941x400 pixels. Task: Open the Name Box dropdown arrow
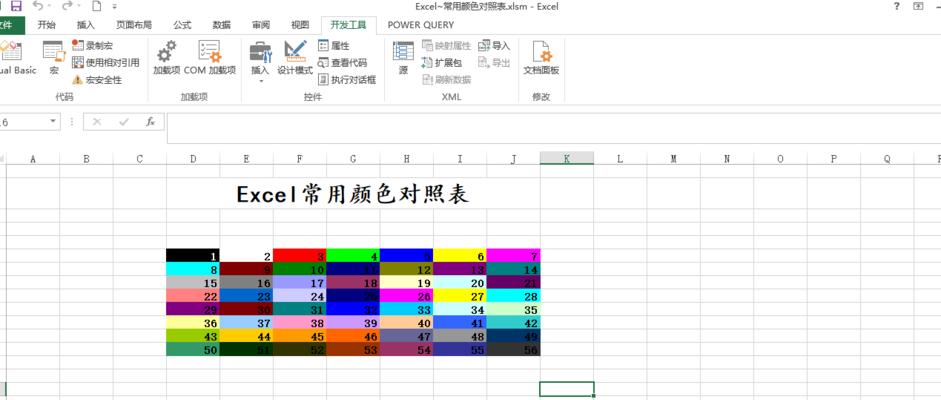pos(53,121)
